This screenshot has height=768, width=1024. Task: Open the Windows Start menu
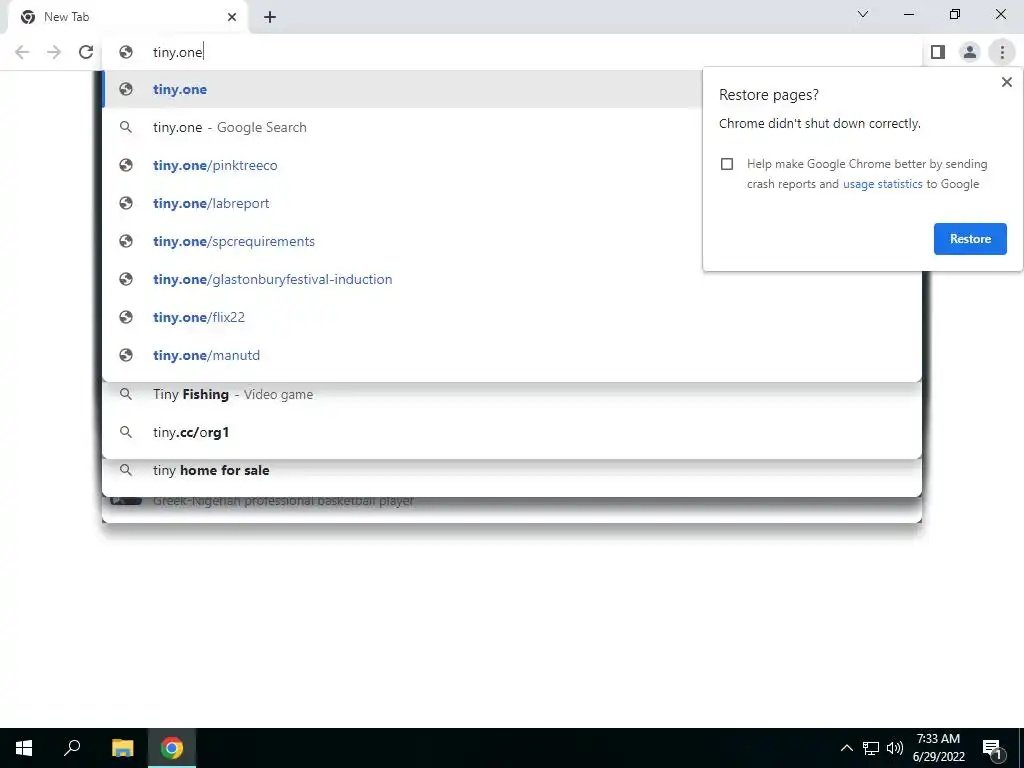click(24, 748)
